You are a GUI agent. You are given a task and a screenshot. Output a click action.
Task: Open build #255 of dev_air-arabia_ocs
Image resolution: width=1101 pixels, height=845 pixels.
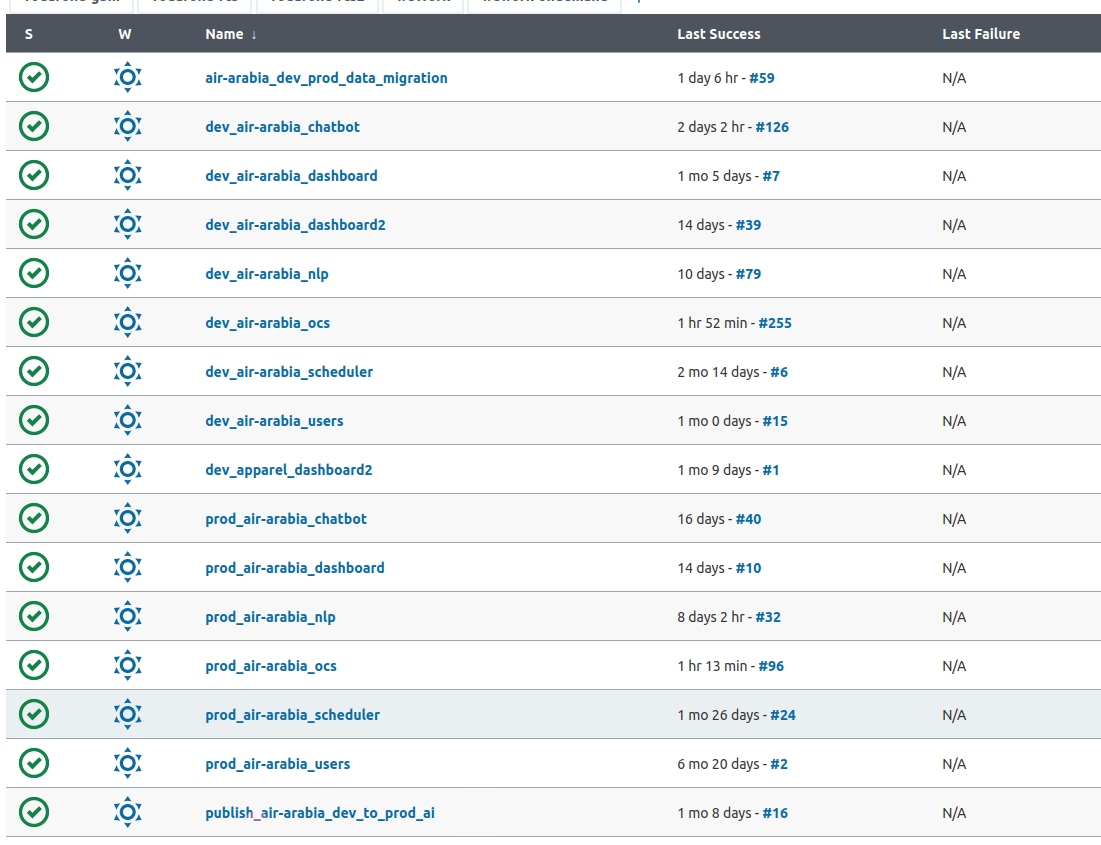point(775,323)
